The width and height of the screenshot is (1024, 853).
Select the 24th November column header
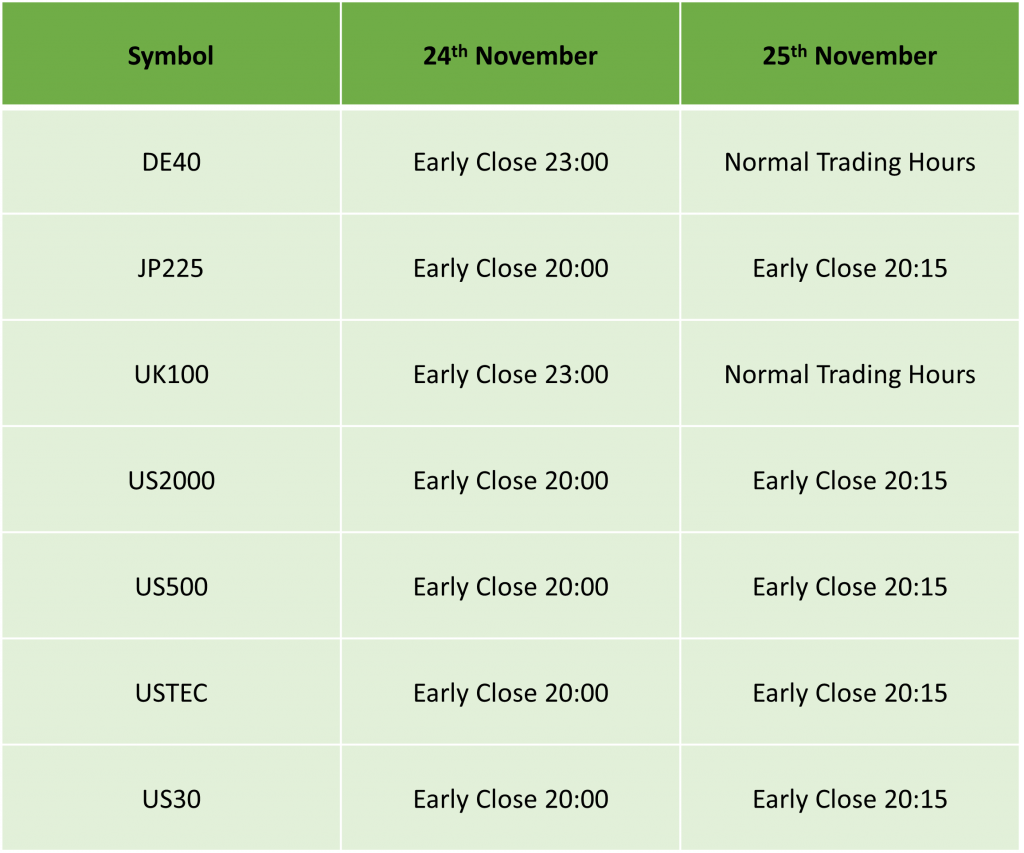point(510,54)
